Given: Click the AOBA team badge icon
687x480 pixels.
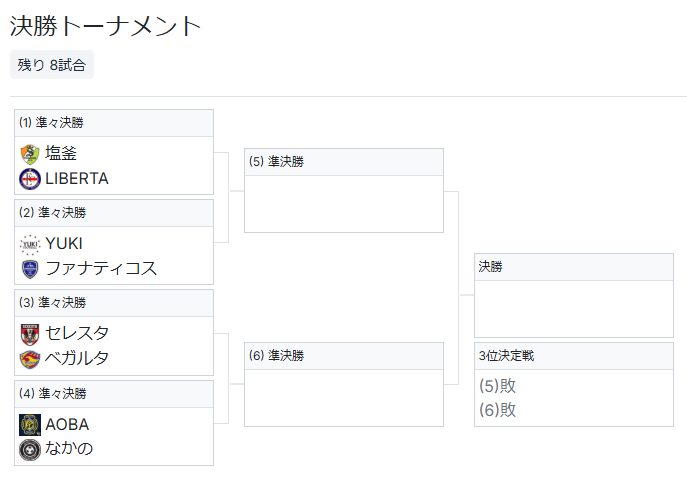Looking at the screenshot, I should pos(29,424).
